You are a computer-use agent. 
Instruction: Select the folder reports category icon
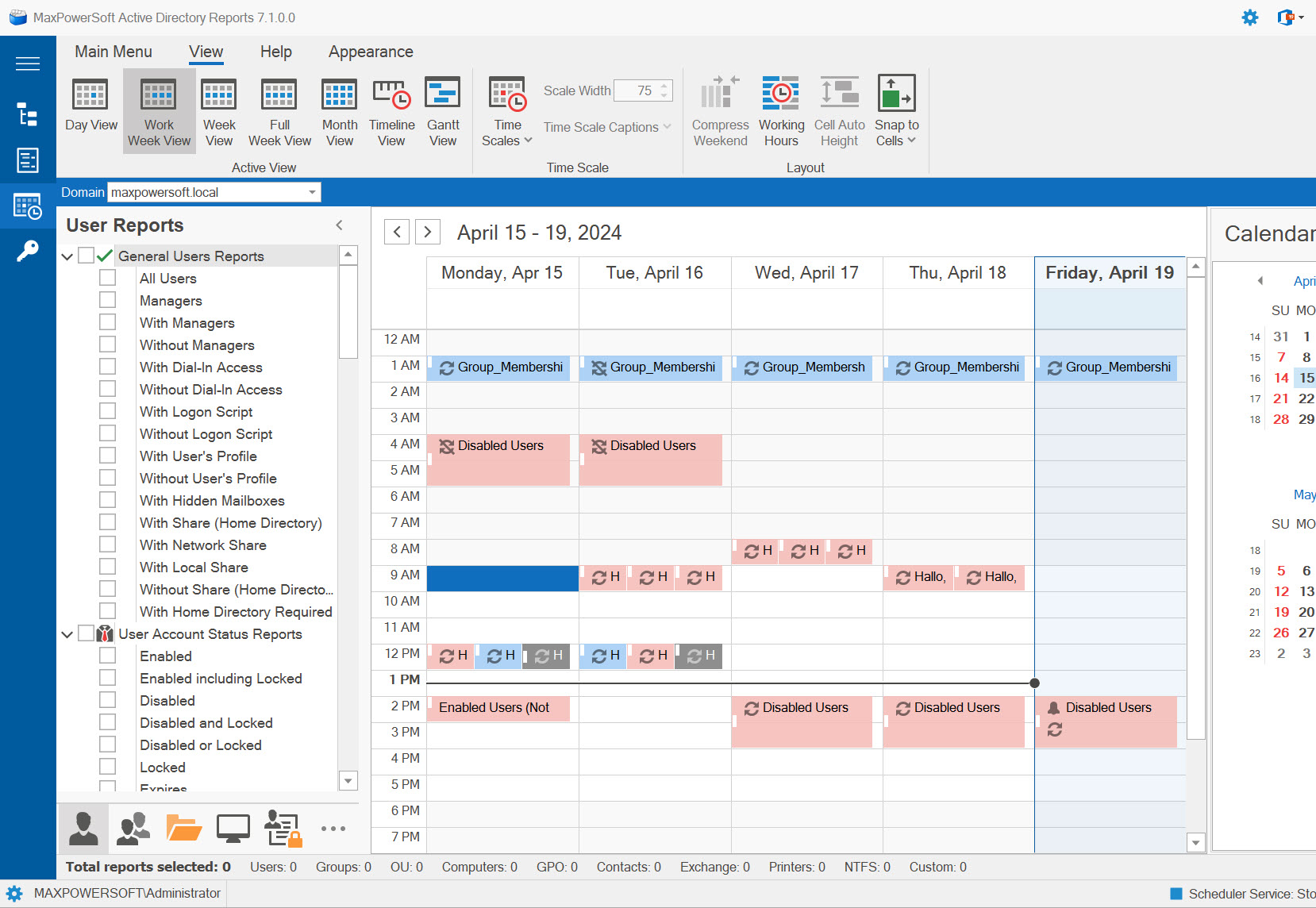(x=183, y=829)
